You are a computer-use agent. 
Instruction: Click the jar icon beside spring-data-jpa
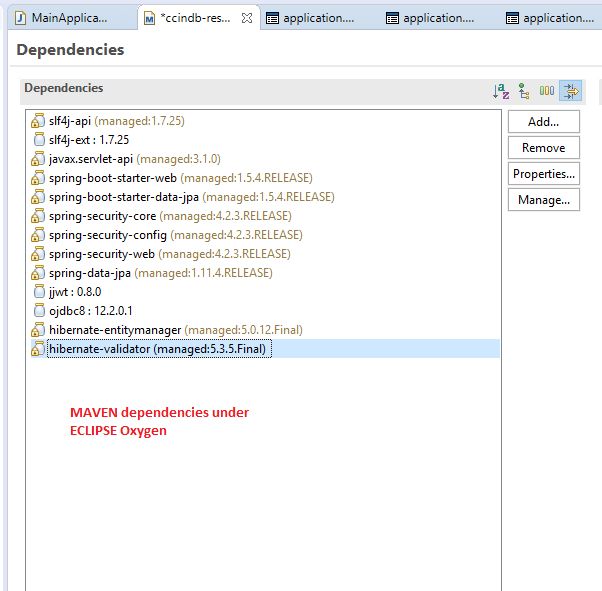pyautogui.click(x=38, y=273)
